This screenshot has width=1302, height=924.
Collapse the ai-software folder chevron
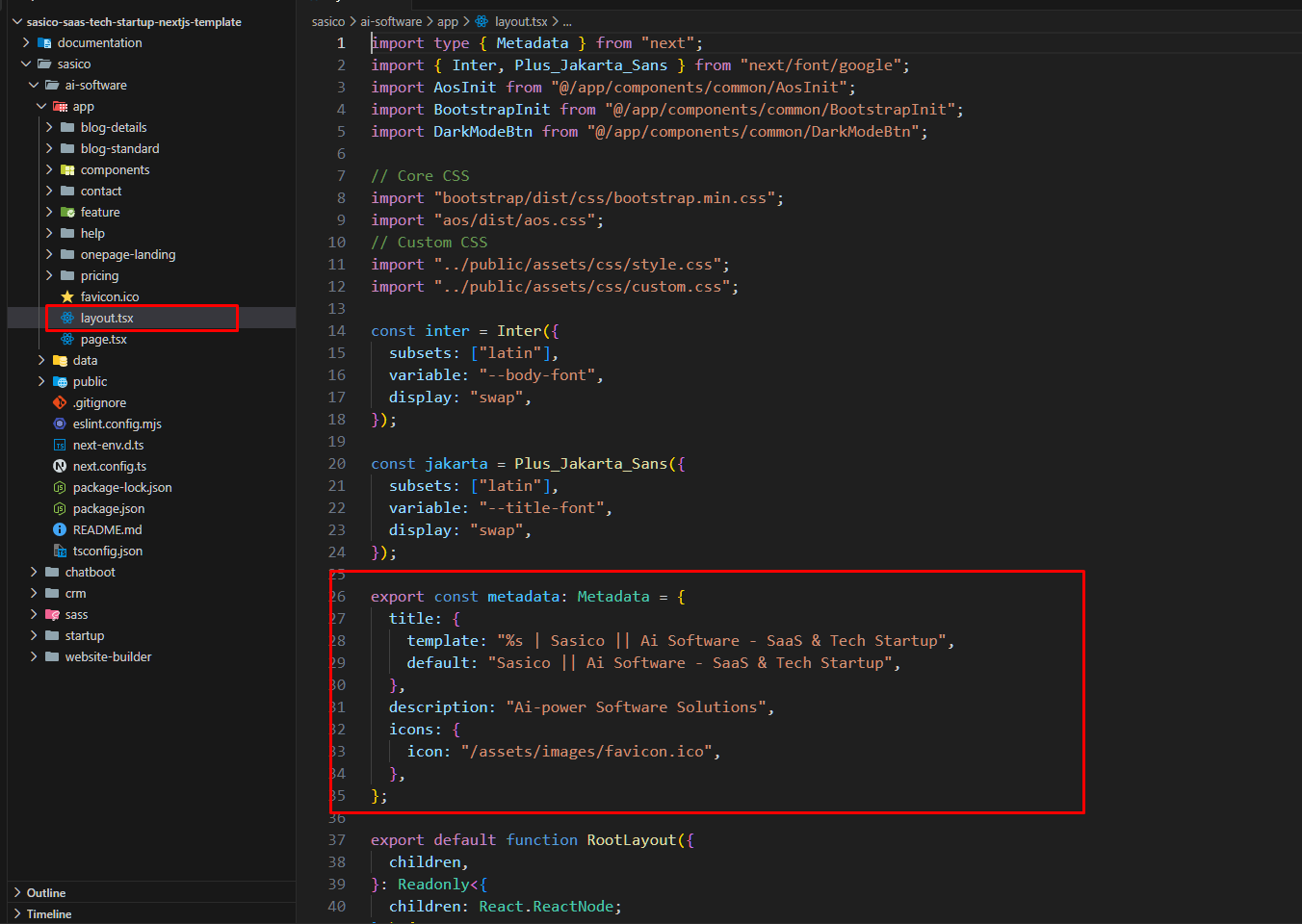tap(34, 85)
